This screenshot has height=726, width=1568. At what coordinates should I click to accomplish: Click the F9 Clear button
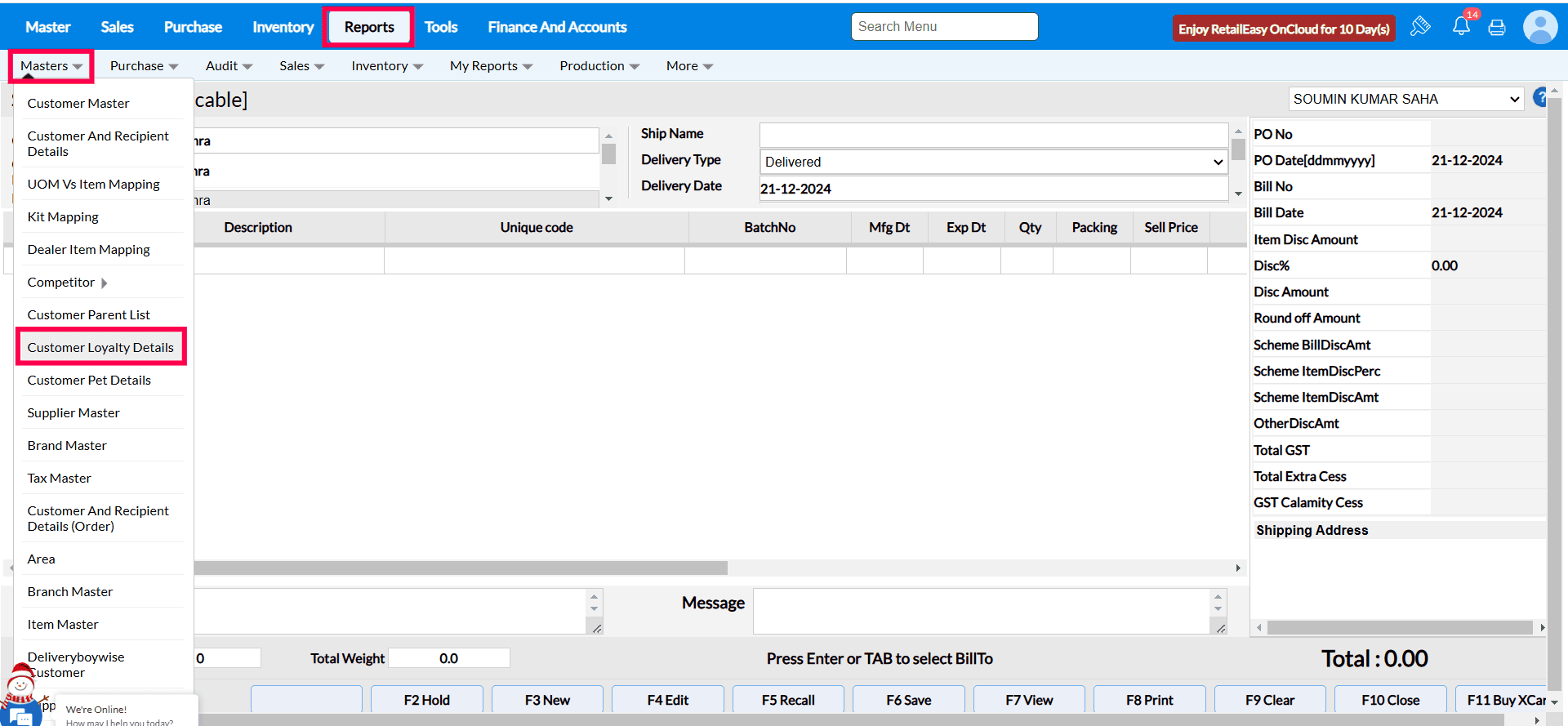[x=1270, y=700]
